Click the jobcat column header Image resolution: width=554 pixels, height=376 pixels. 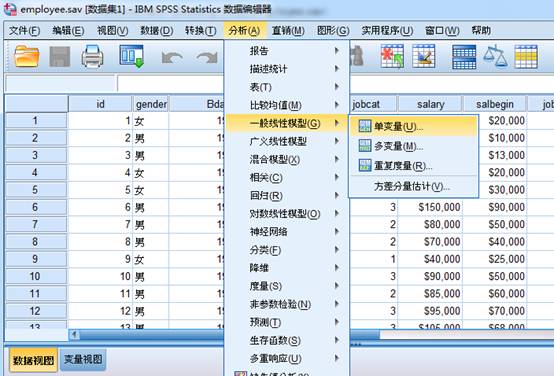[x=373, y=104]
